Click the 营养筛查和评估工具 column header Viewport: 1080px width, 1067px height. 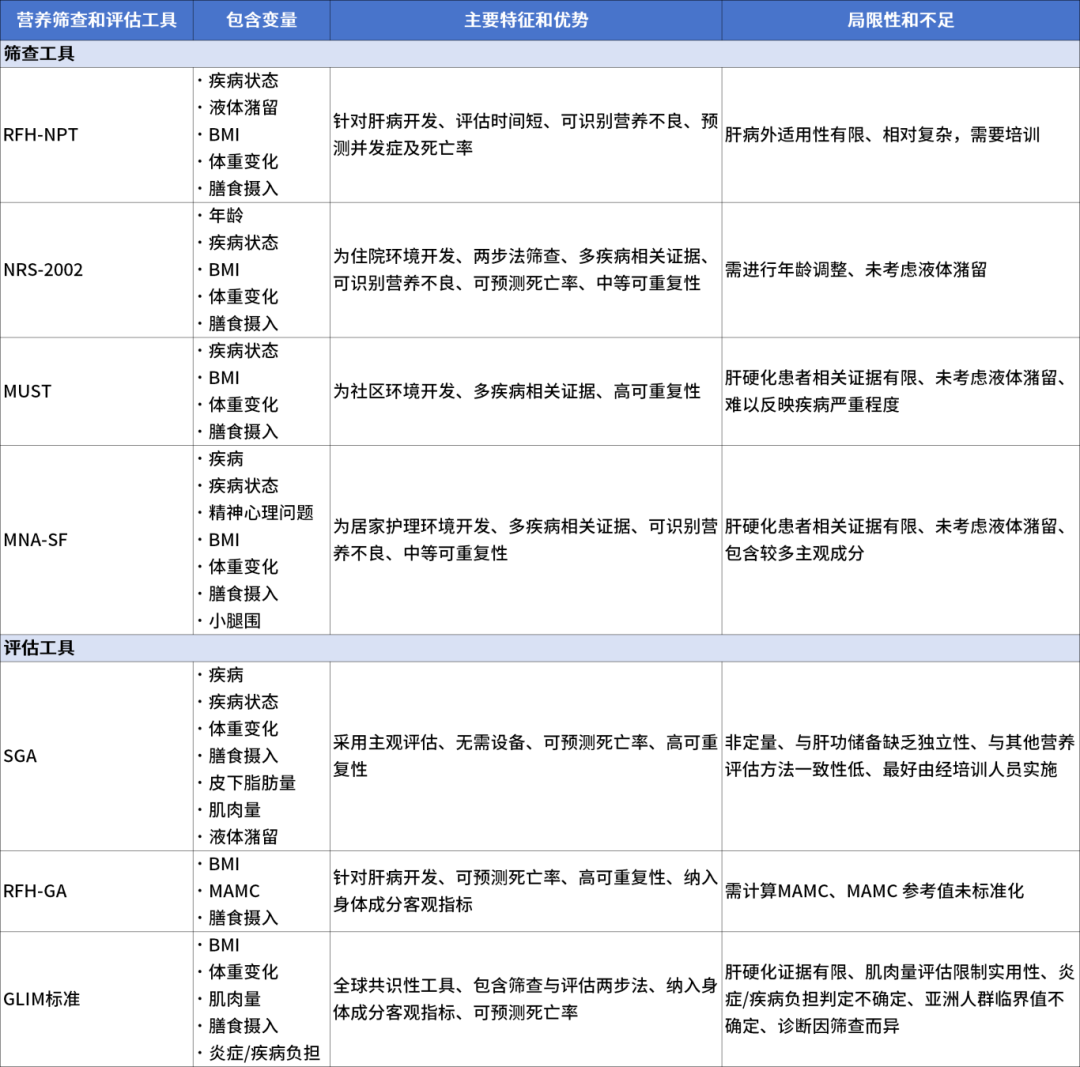95,18
